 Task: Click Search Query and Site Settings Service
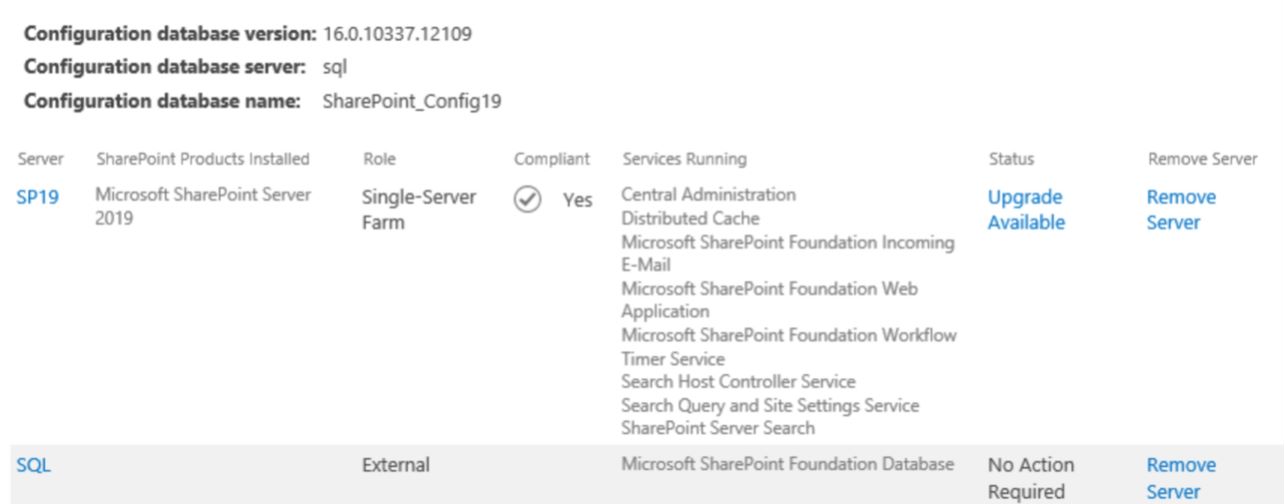tap(771, 406)
